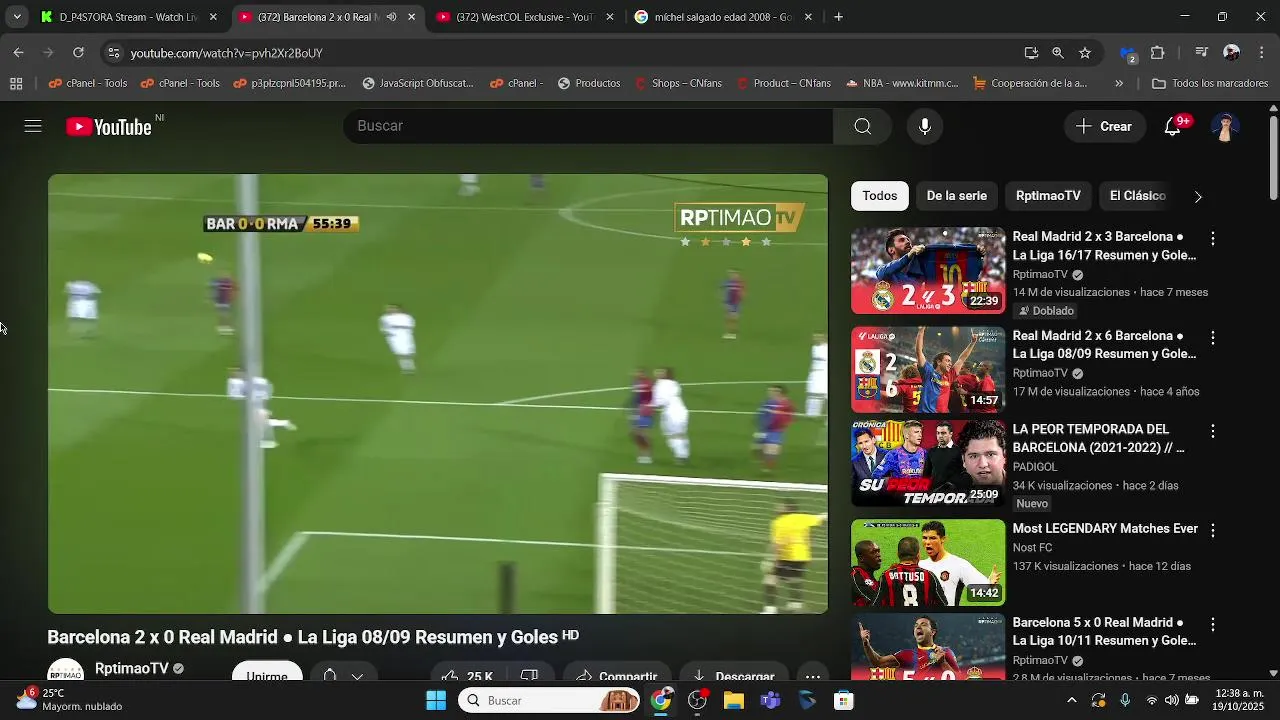Open options for LA PEOR TEMPORADA video
Viewport: 1280px width, 720px height.
click(1212, 431)
